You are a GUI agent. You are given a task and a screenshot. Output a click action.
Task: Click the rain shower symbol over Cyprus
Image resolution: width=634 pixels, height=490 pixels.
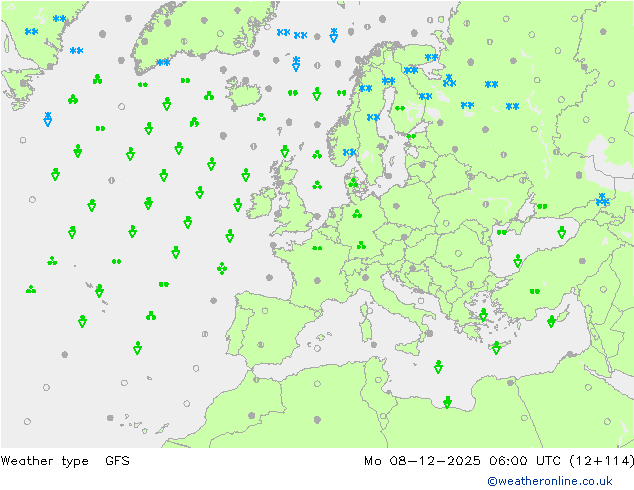coord(551,321)
